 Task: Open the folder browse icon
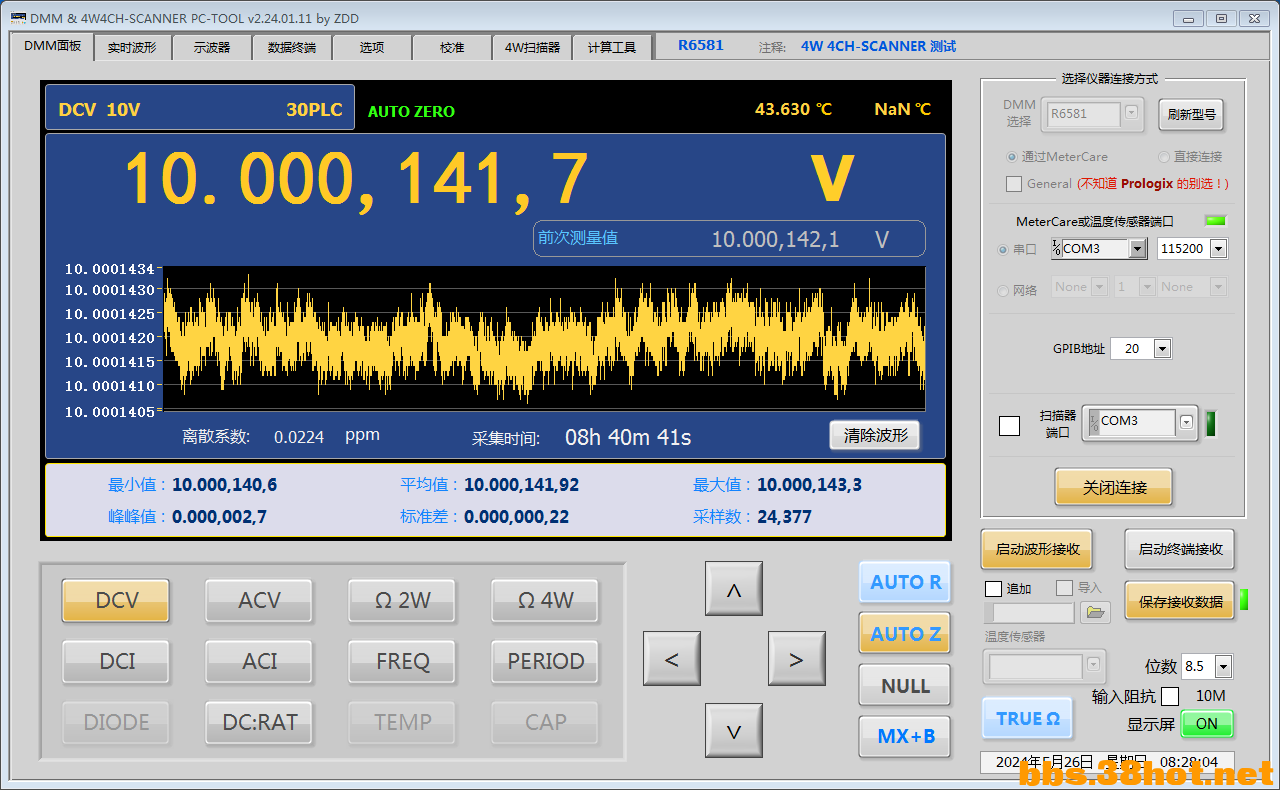point(1096,612)
